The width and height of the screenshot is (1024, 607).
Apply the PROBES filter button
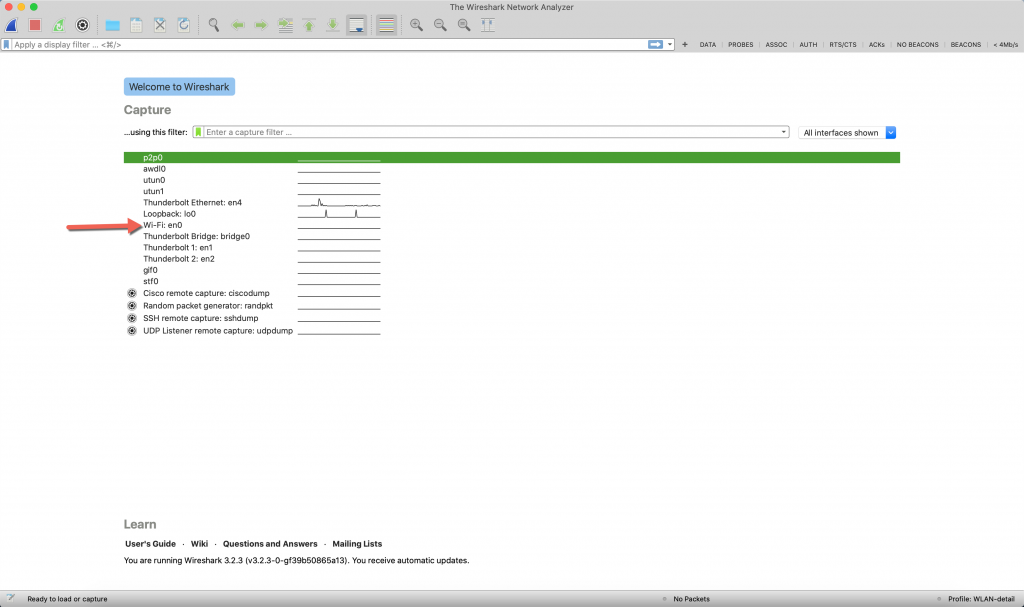740,45
